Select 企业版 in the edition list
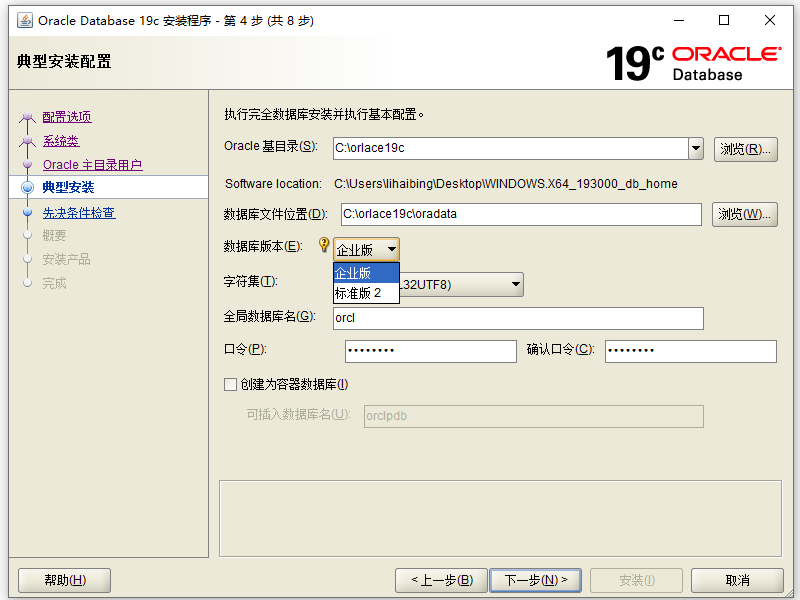 366,273
